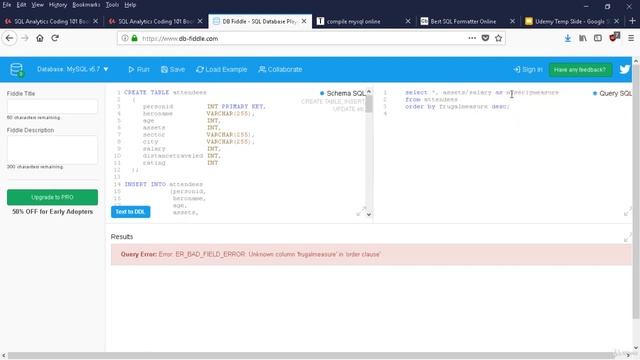Open the Library icon in toolbar
Screen dimensions: 640x360
pyautogui.click(x=582, y=38)
